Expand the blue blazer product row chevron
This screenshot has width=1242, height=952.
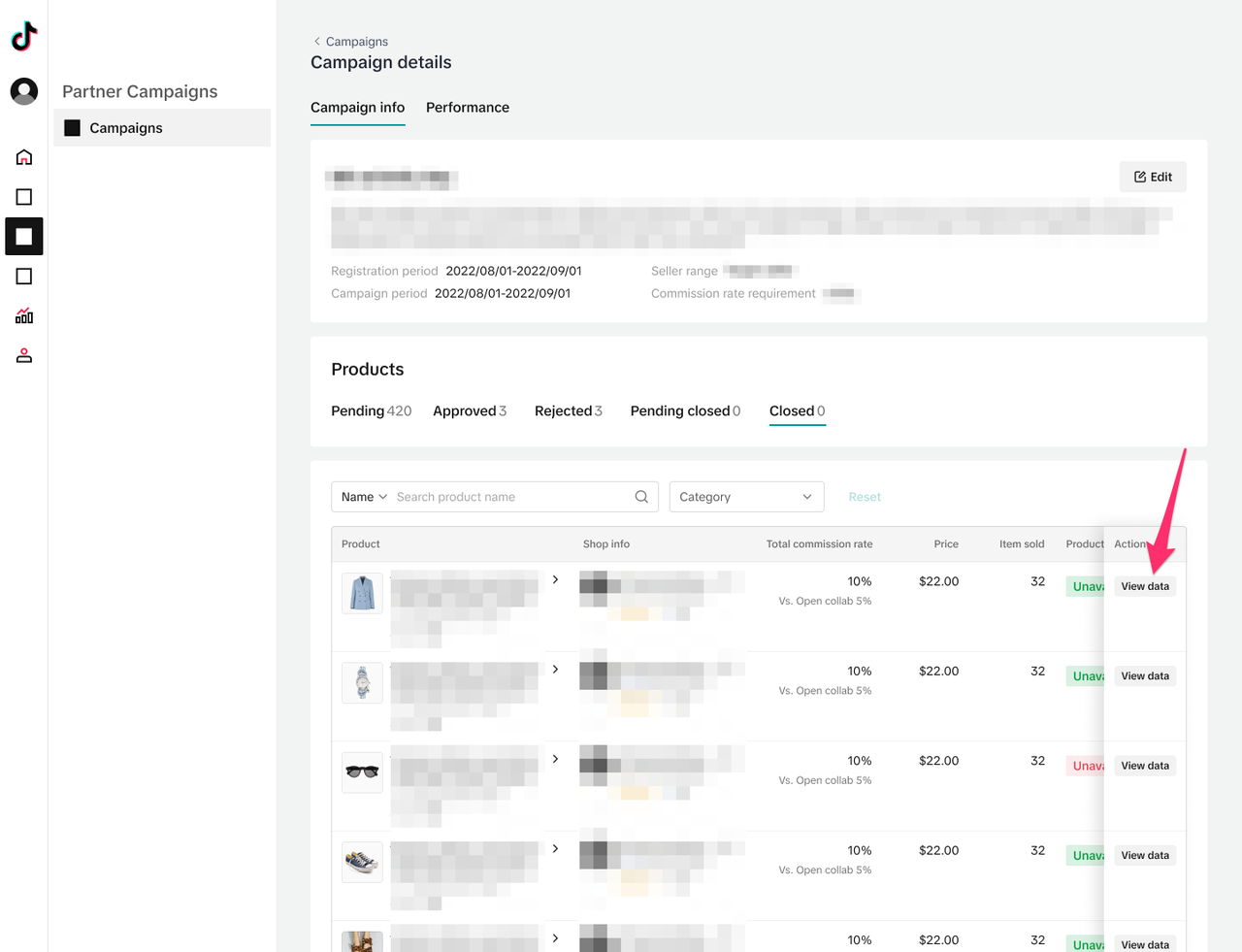(555, 579)
